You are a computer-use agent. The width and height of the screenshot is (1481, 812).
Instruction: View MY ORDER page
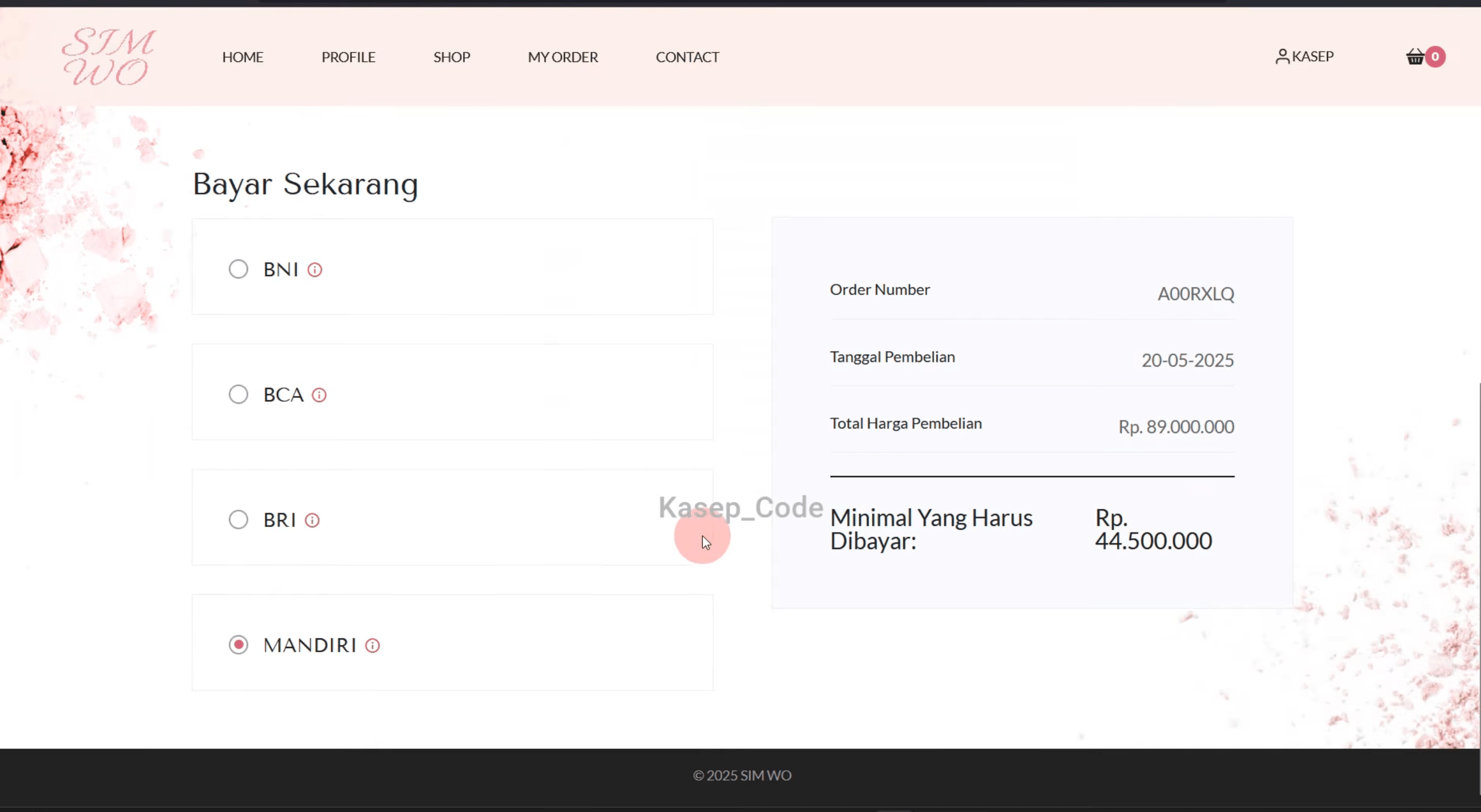[563, 57]
